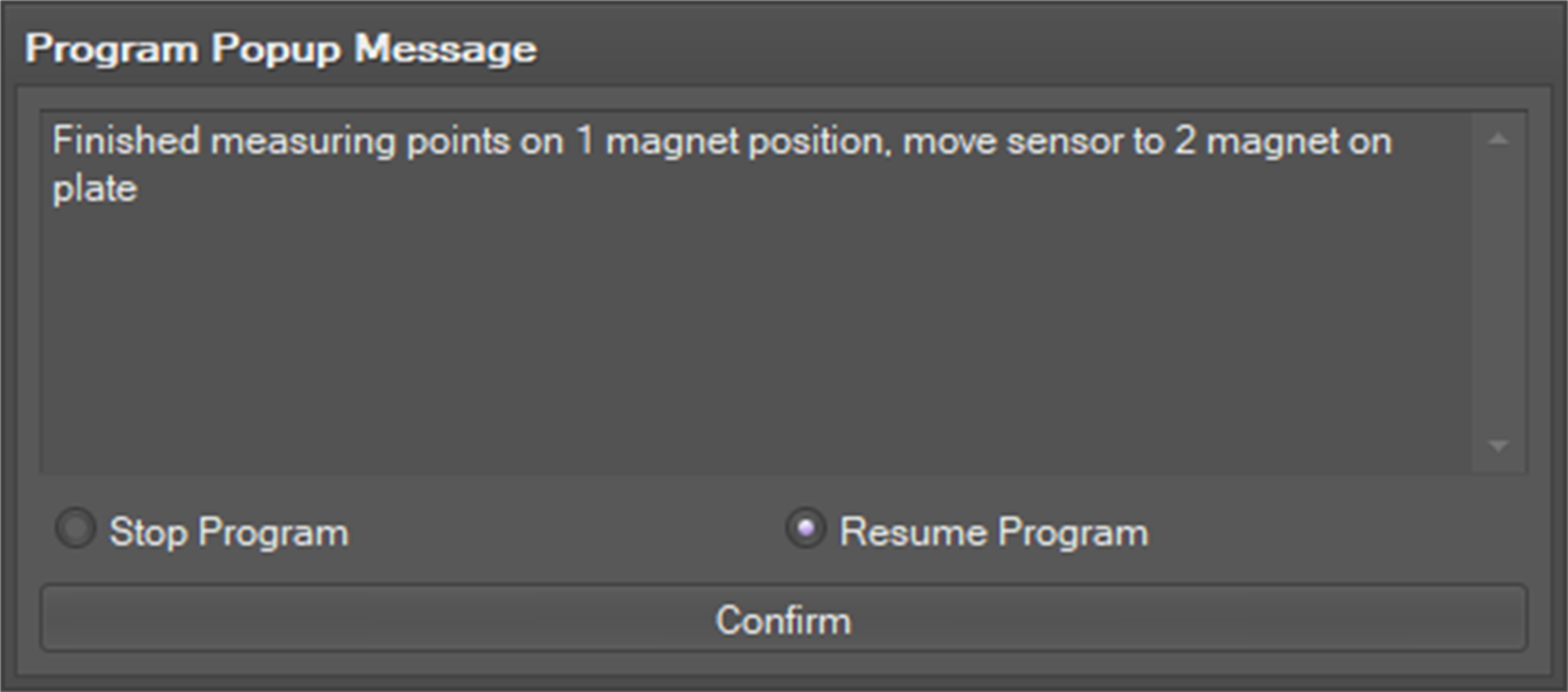Image resolution: width=1568 pixels, height=692 pixels.
Task: Click the "Stop Program" label text
Action: click(x=228, y=532)
